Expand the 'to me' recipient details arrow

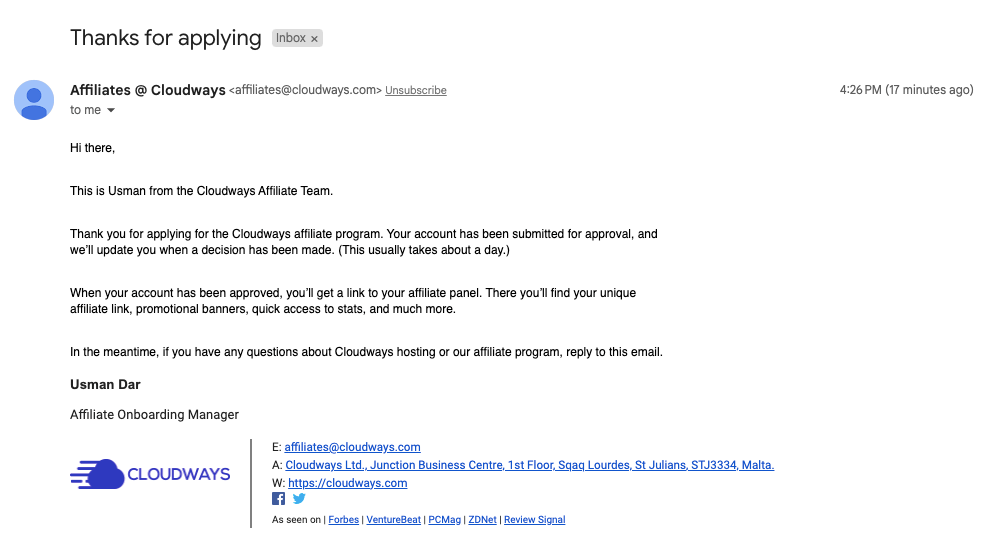pyautogui.click(x=111, y=110)
